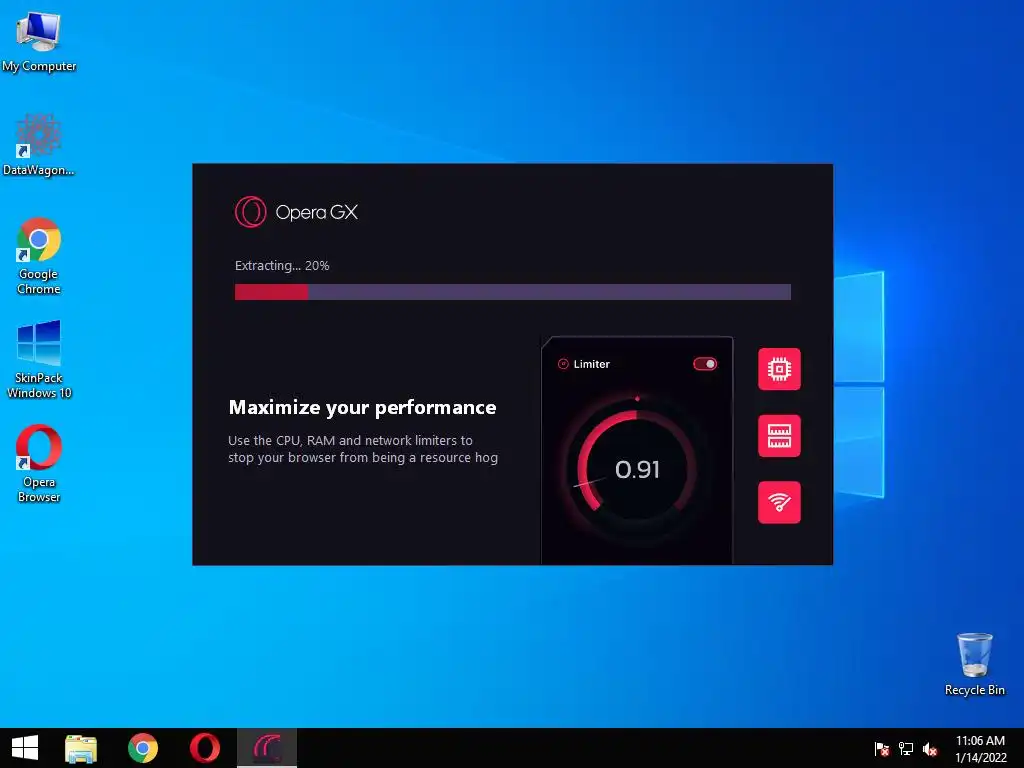
Task: Select the Google Chrome desktop shortcut
Action: tap(39, 256)
